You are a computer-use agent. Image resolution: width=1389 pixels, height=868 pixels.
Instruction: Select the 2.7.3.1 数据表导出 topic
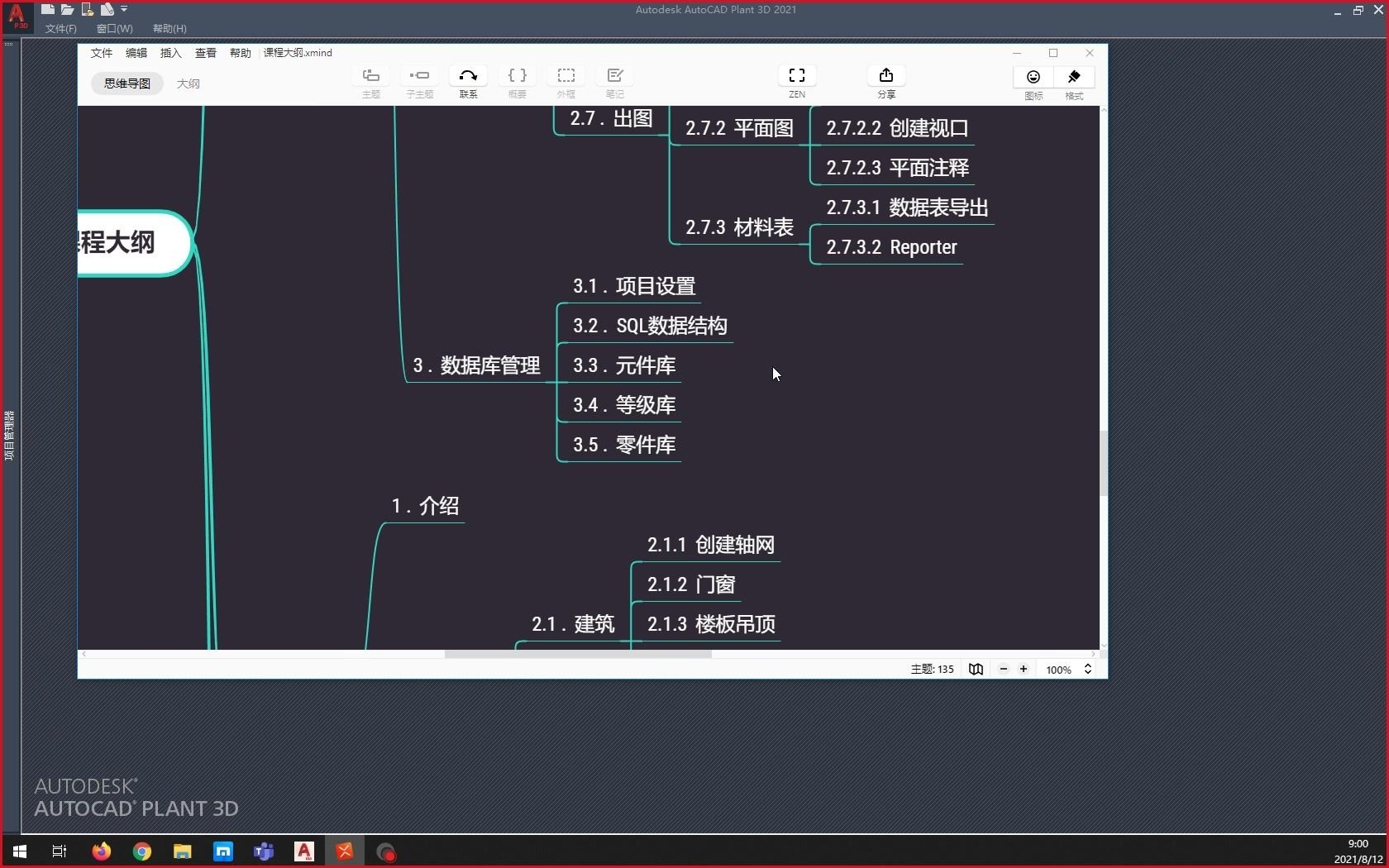click(x=908, y=207)
